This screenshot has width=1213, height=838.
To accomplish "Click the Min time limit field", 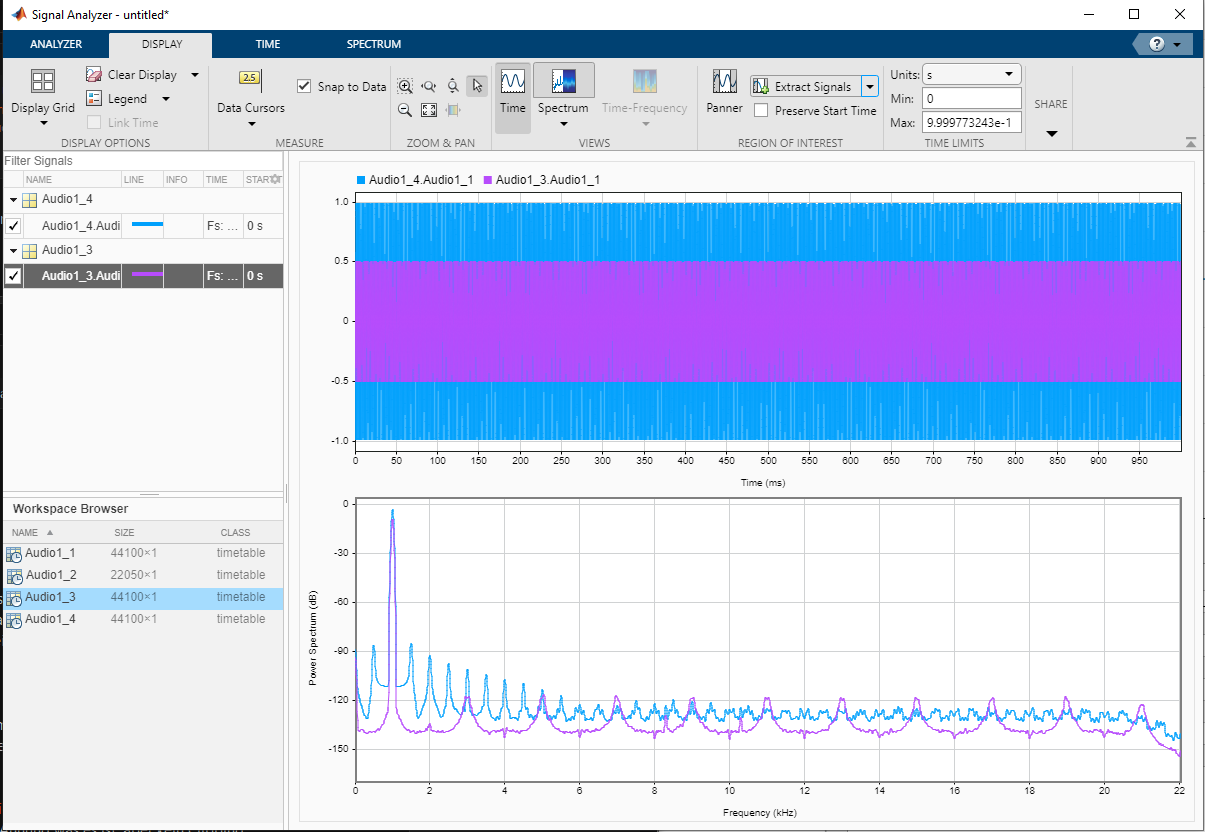I will [x=971, y=99].
